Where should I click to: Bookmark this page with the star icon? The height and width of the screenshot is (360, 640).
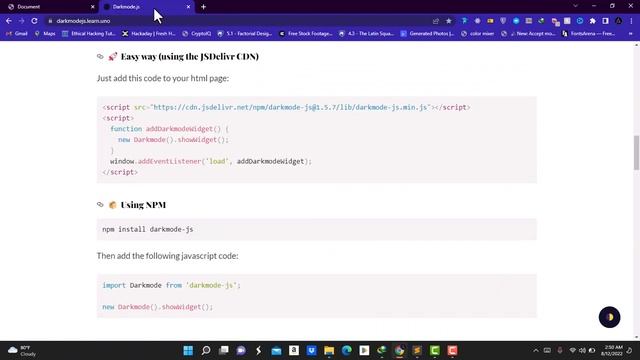click(449, 21)
